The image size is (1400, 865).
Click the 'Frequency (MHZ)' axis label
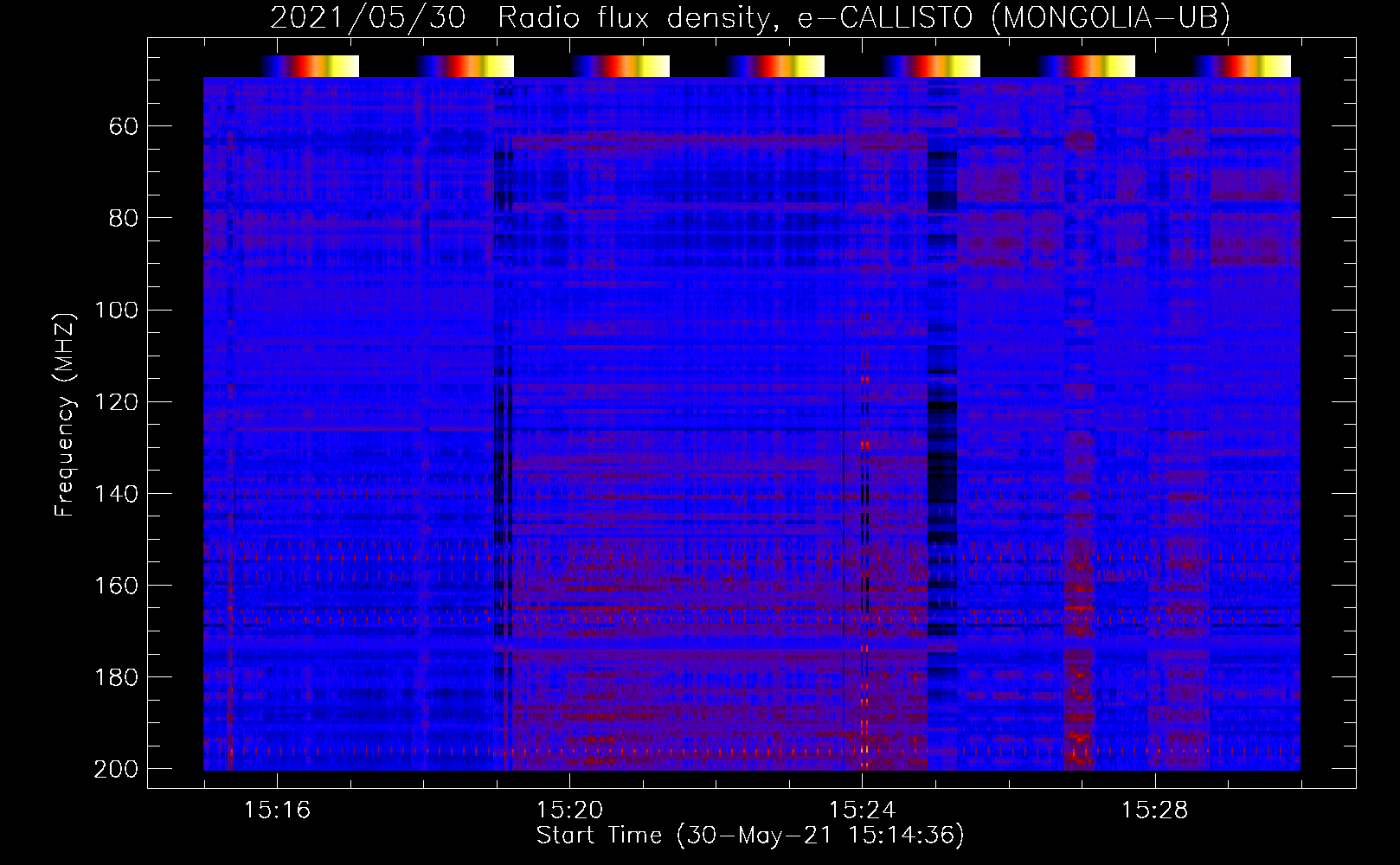click(x=65, y=414)
